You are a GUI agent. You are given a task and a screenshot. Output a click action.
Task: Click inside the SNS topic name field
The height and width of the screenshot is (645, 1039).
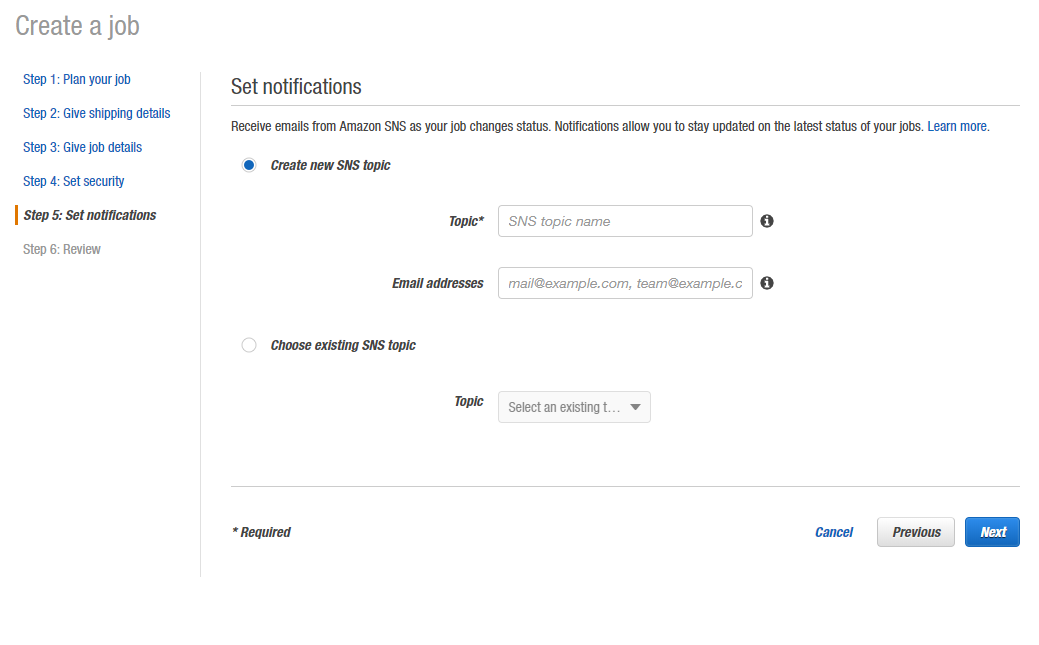pyautogui.click(x=624, y=220)
